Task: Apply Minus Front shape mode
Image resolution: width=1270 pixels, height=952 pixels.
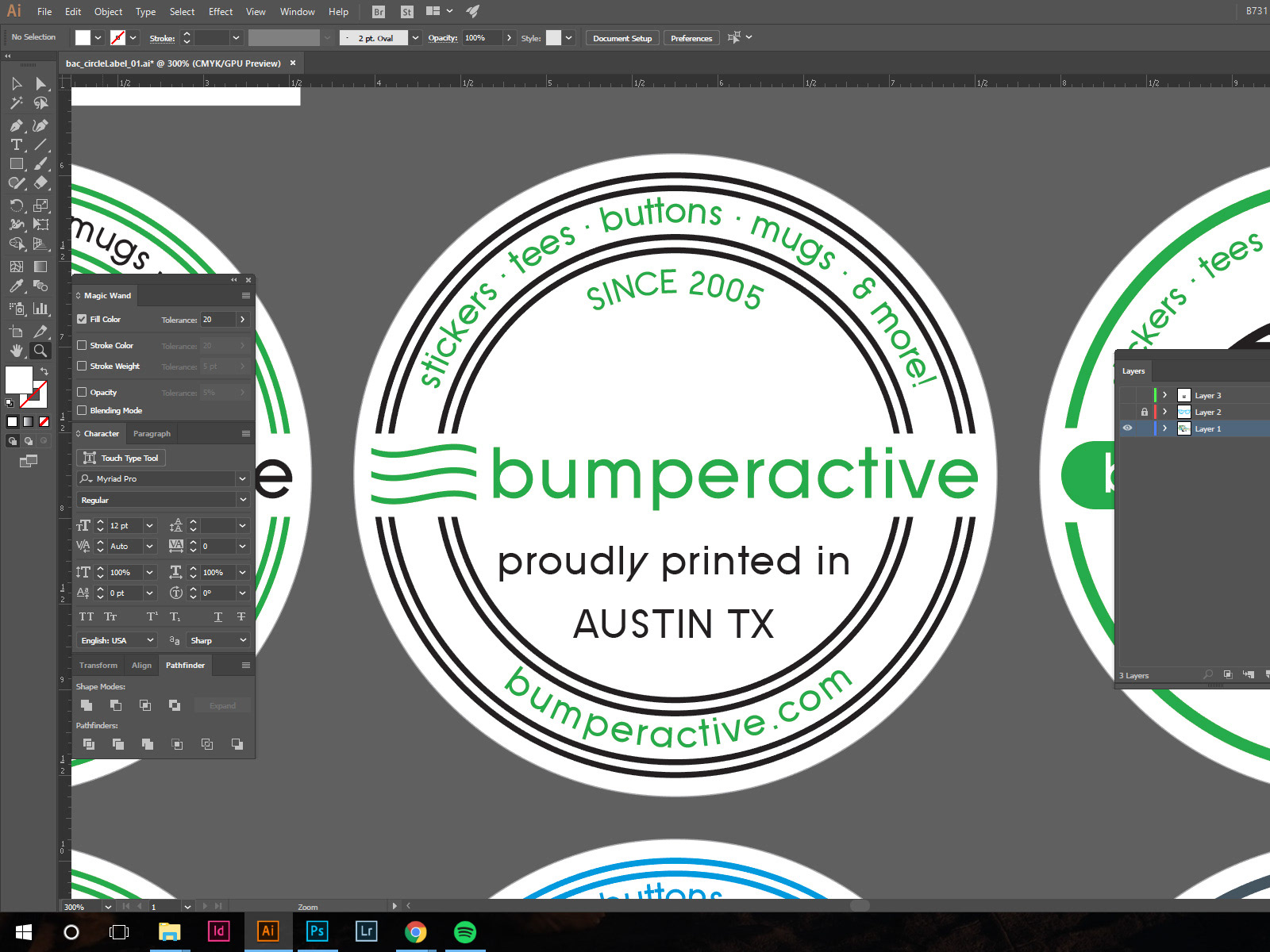Action: pos(116,705)
